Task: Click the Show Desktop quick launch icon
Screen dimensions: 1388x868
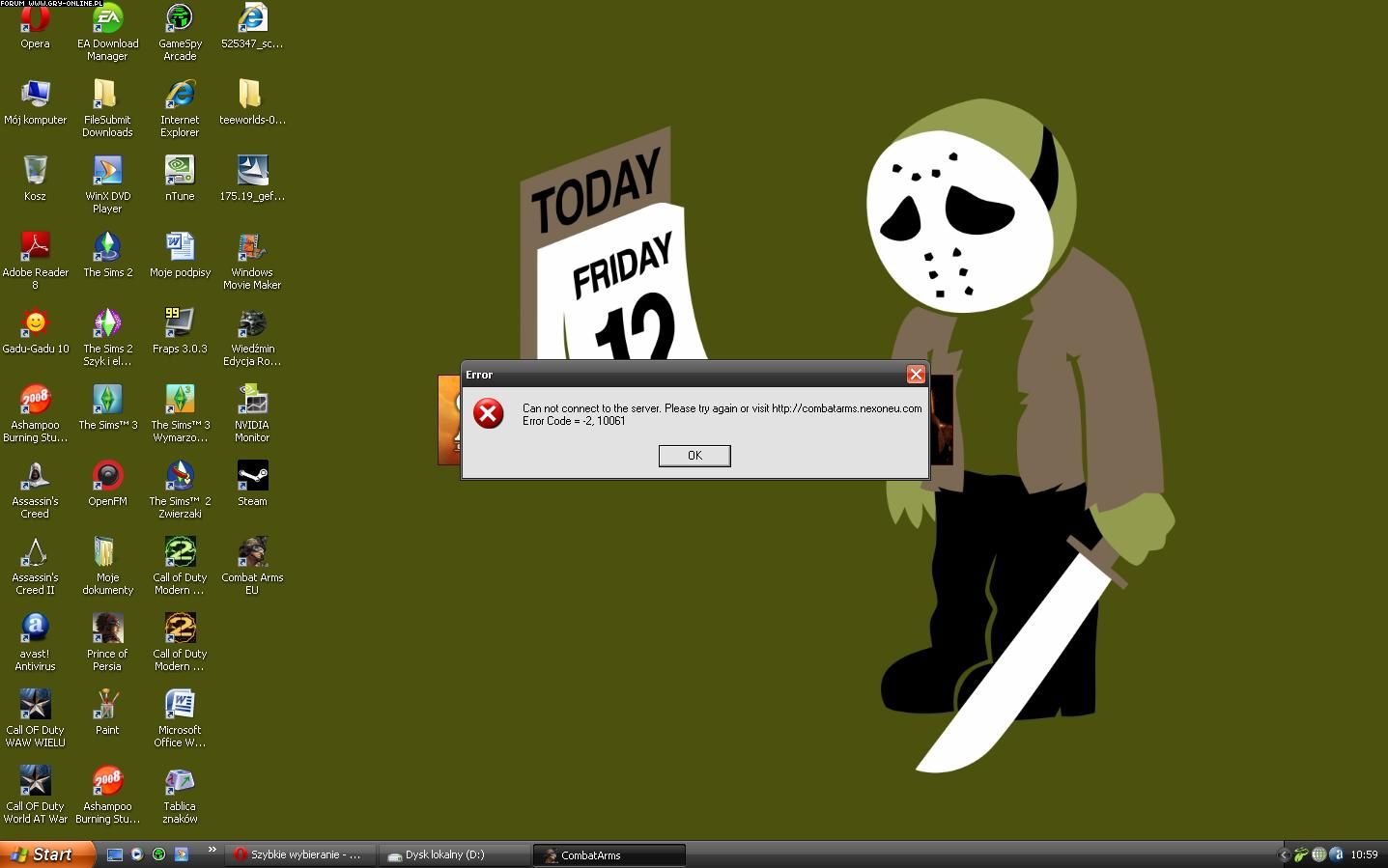Action: click(x=115, y=854)
